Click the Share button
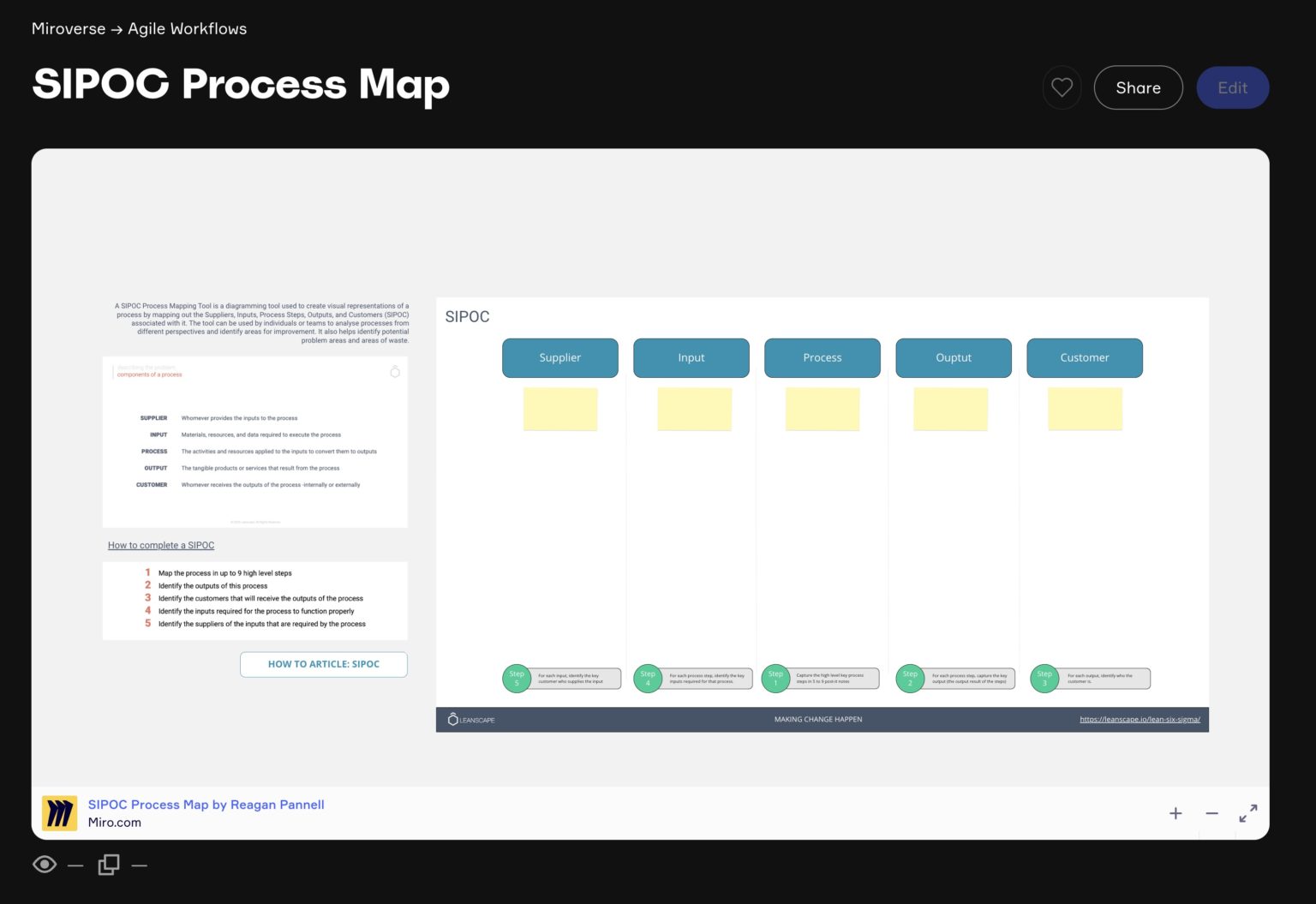This screenshot has height=904, width=1316. [x=1138, y=87]
